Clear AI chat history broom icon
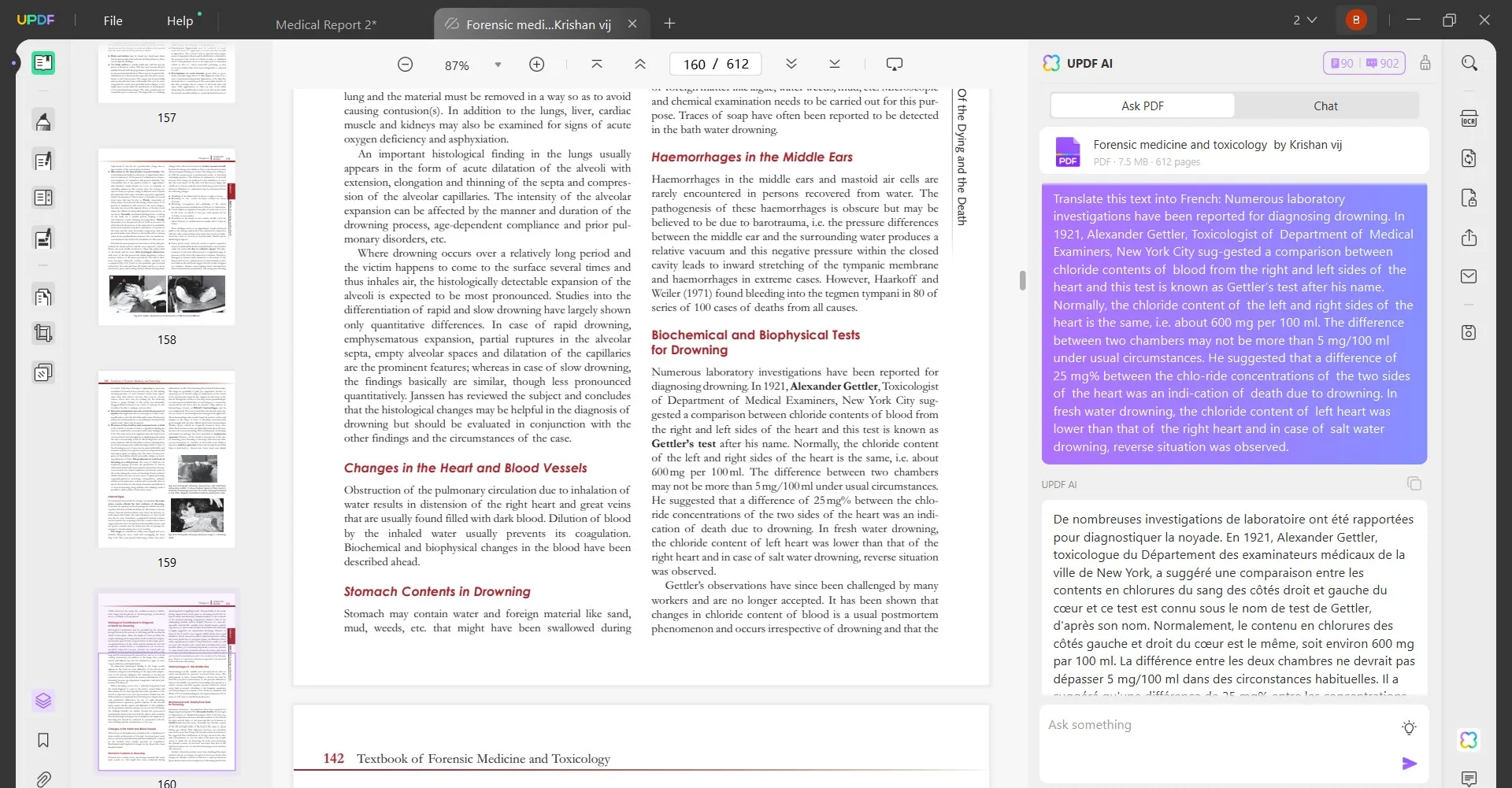 [x=1425, y=63]
